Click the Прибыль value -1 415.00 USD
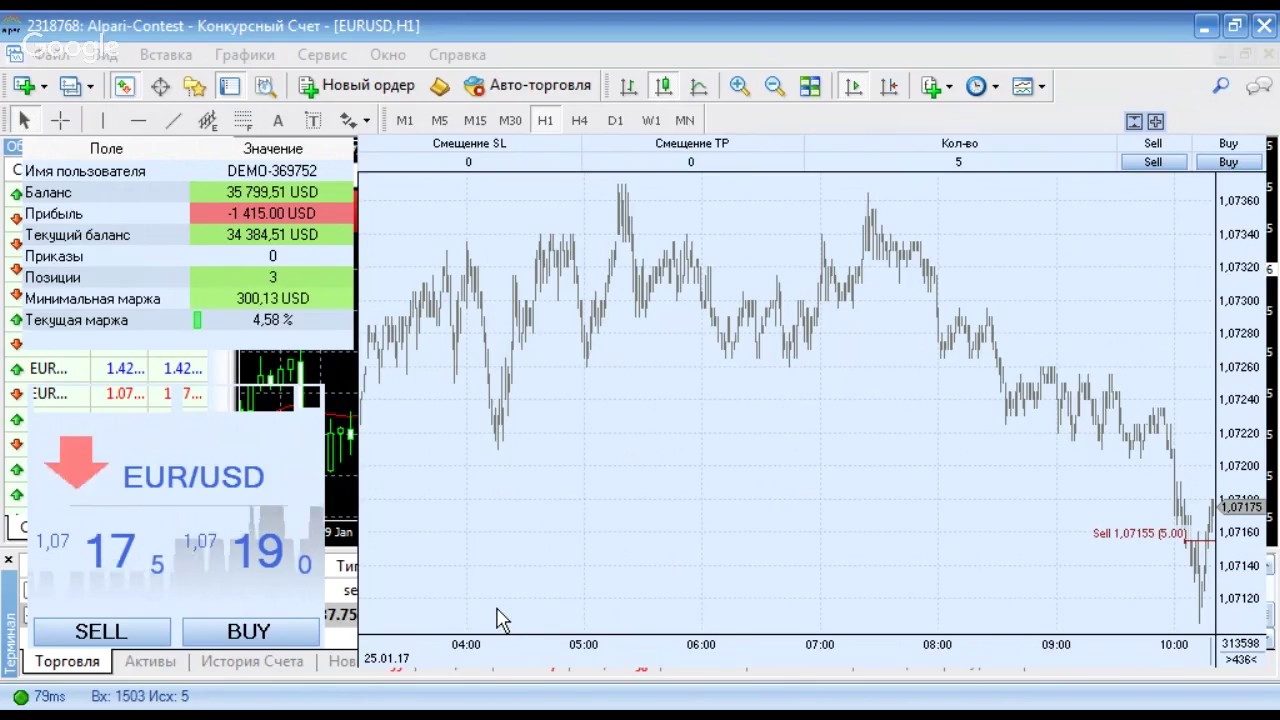Image resolution: width=1280 pixels, height=720 pixels. coord(272,213)
